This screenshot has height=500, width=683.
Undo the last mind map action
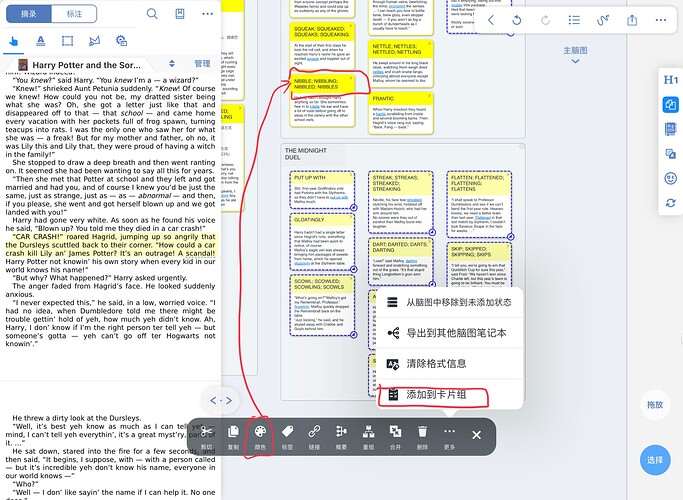(x=517, y=20)
